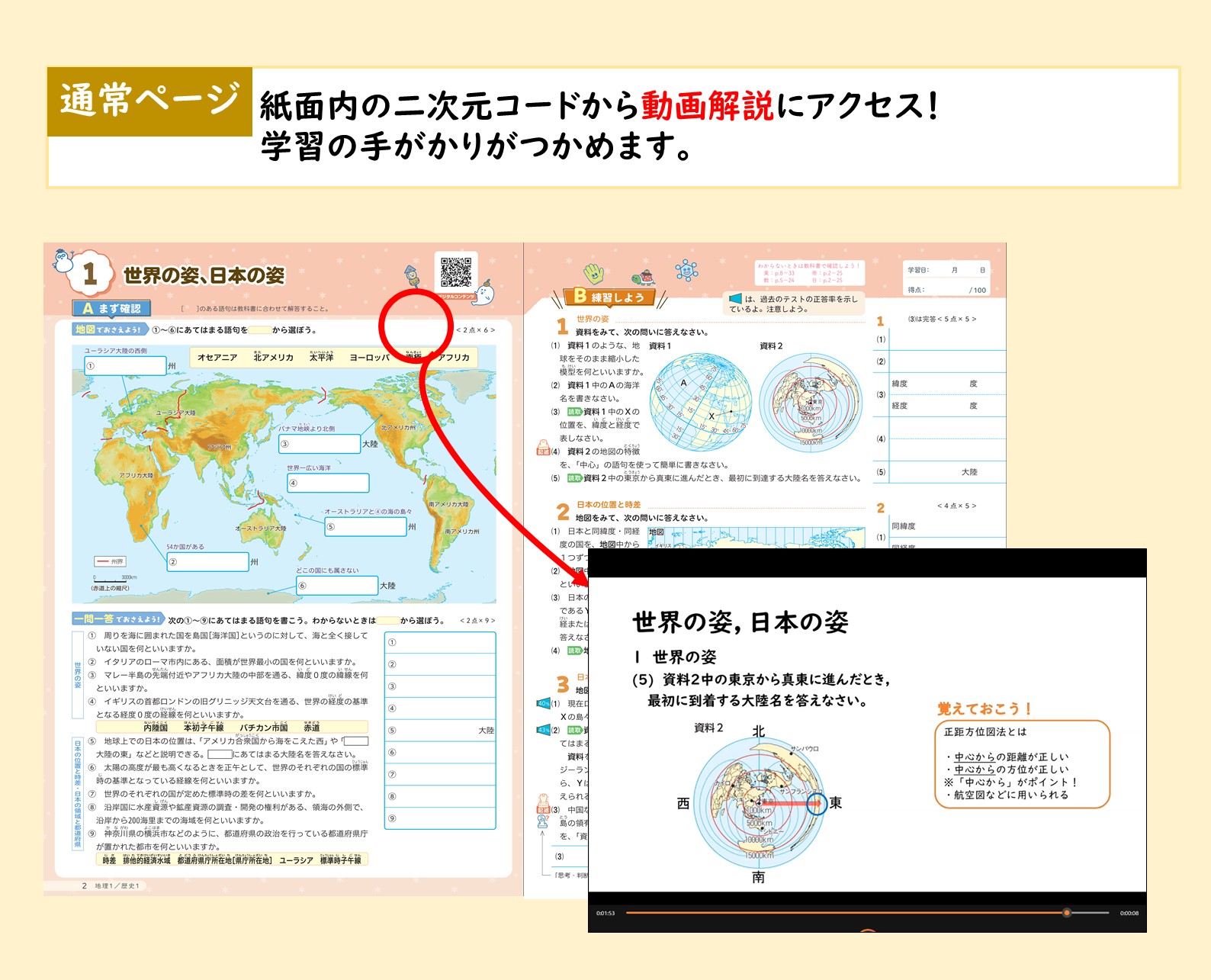The image size is (1211, 980).
Task: Click the blue circle marker on video map
Action: point(816,803)
